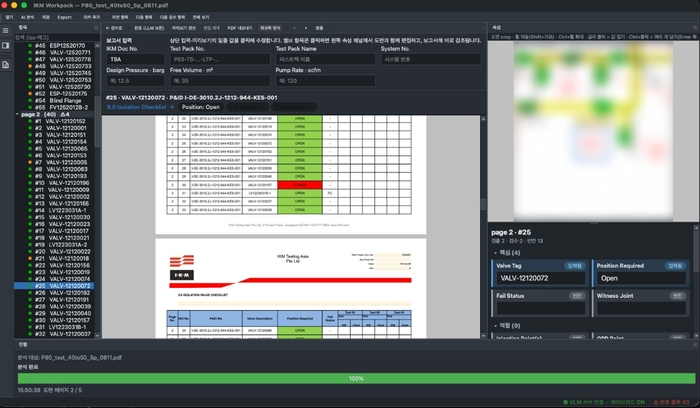
Task: Click the green VLM server status dot
Action: point(565,402)
